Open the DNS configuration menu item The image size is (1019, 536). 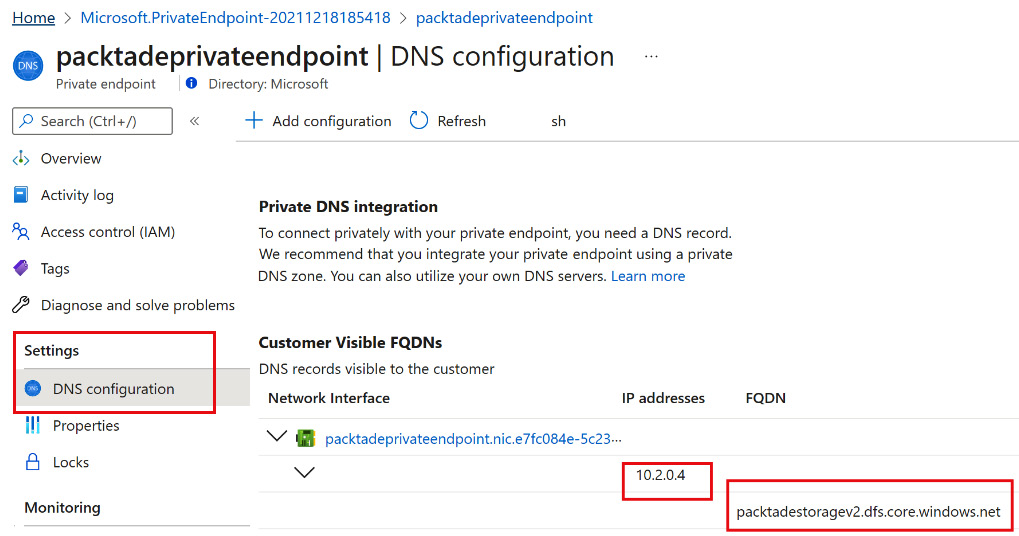pyautogui.click(x=113, y=389)
